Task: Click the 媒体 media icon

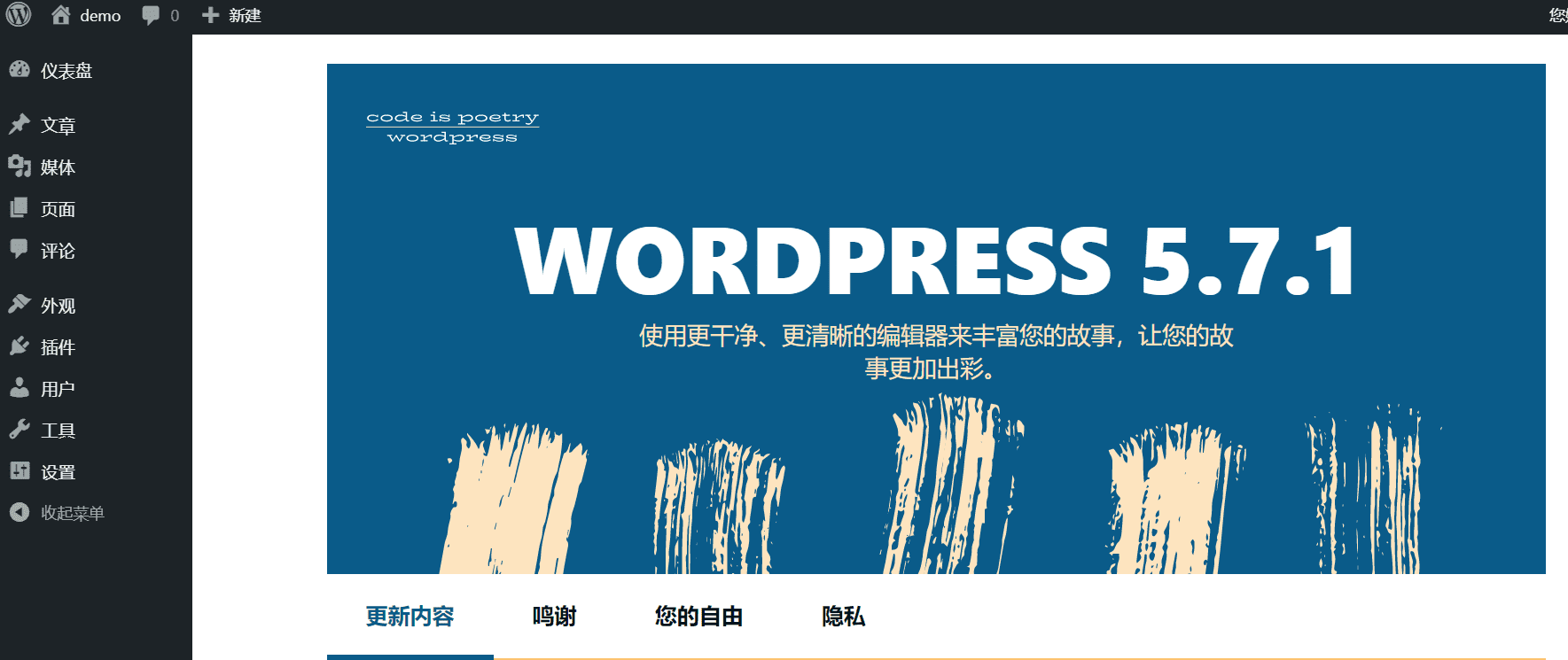Action: 20,166
